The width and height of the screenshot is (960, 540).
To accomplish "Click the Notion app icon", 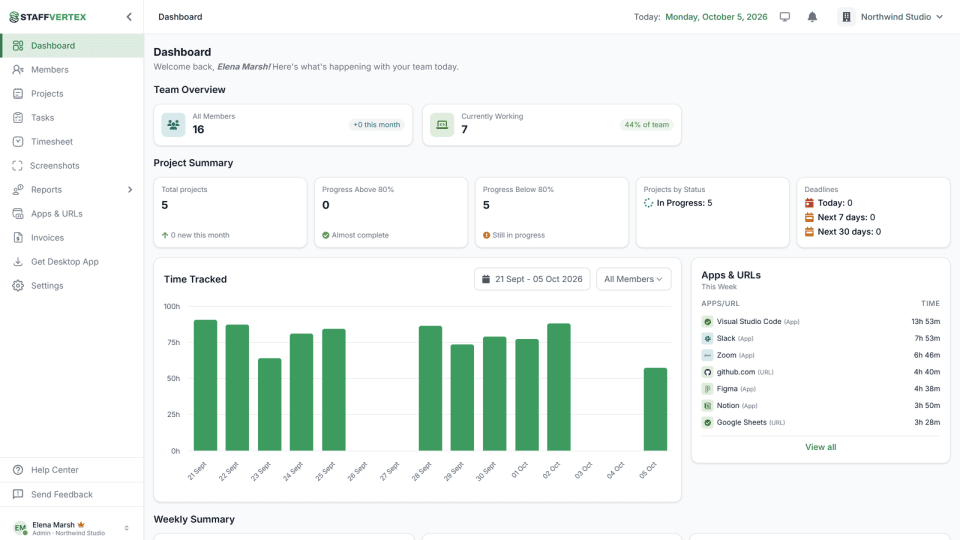I will 707,406.
